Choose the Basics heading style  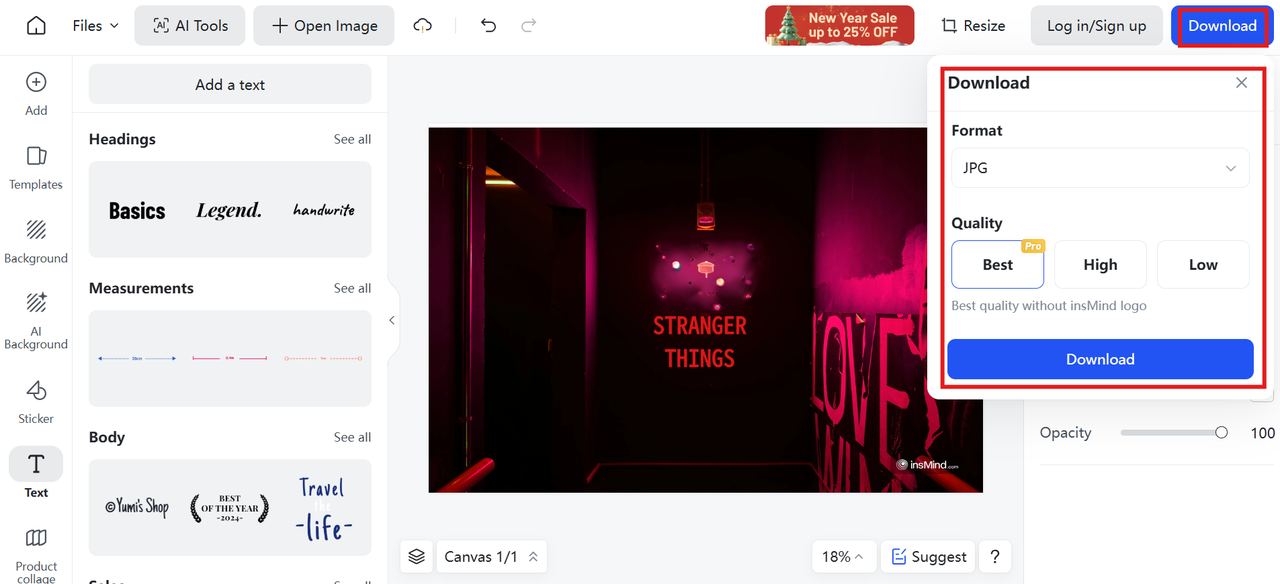pyautogui.click(x=137, y=211)
